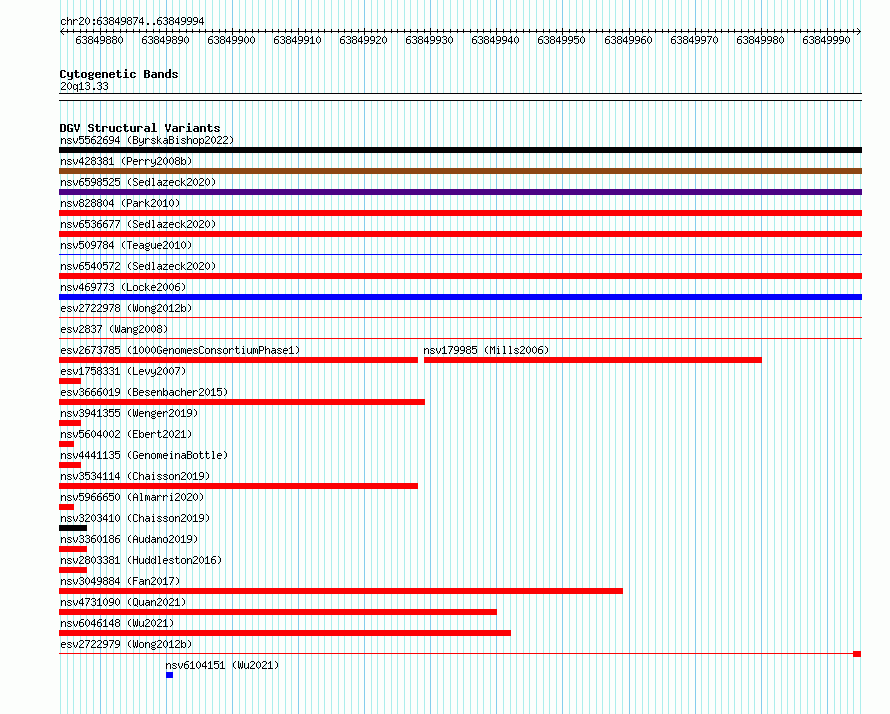
Task: Open the nsv6536677 (Sedlazeck2020) label
Action: pyautogui.click(x=138, y=224)
